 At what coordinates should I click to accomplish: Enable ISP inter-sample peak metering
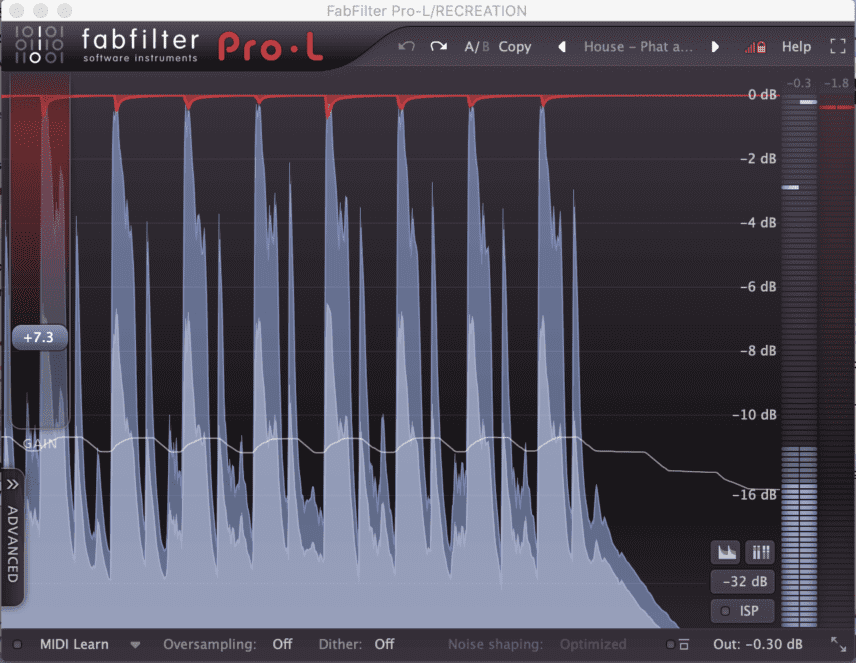click(x=743, y=611)
